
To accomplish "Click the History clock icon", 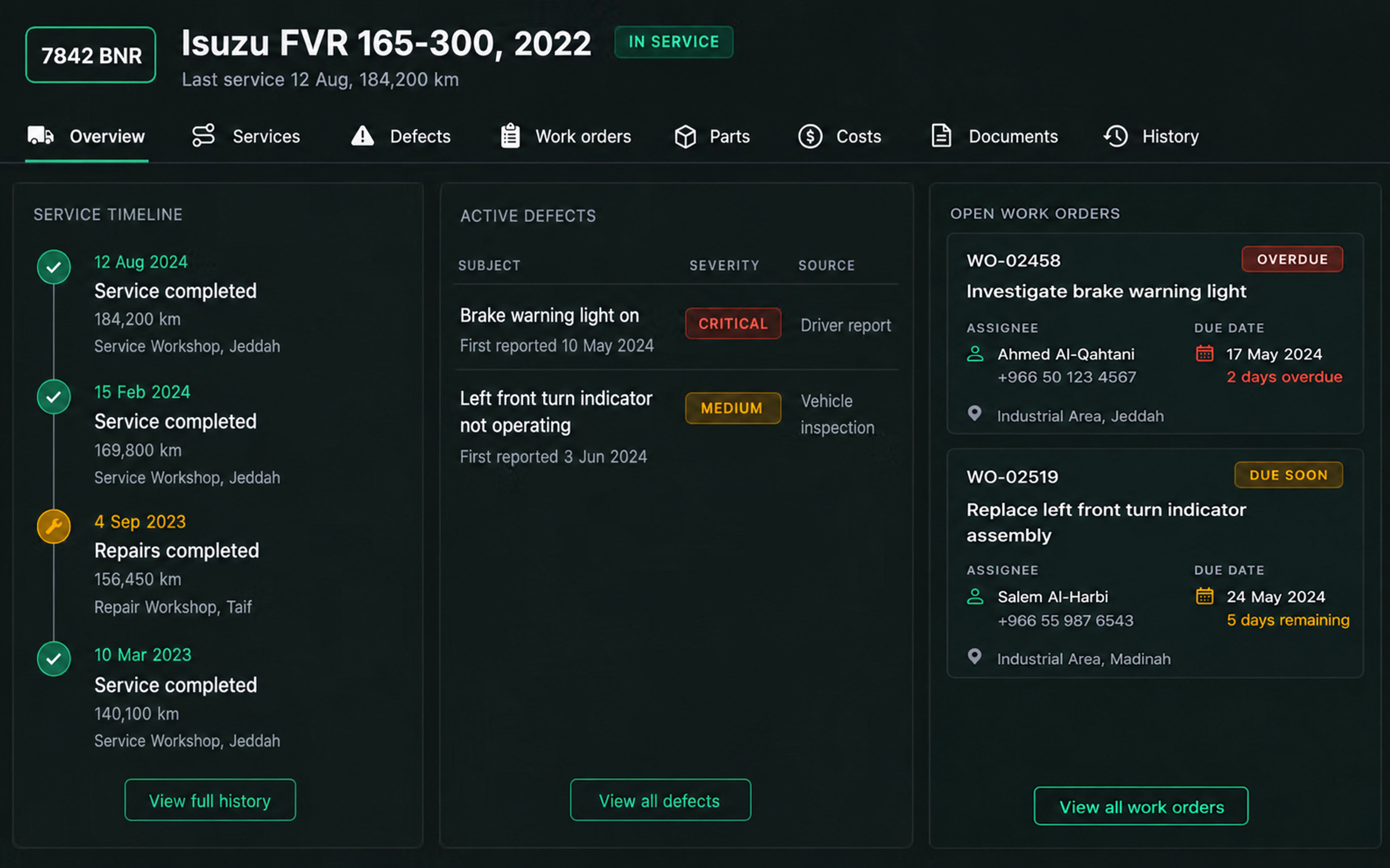I will (x=1116, y=136).
